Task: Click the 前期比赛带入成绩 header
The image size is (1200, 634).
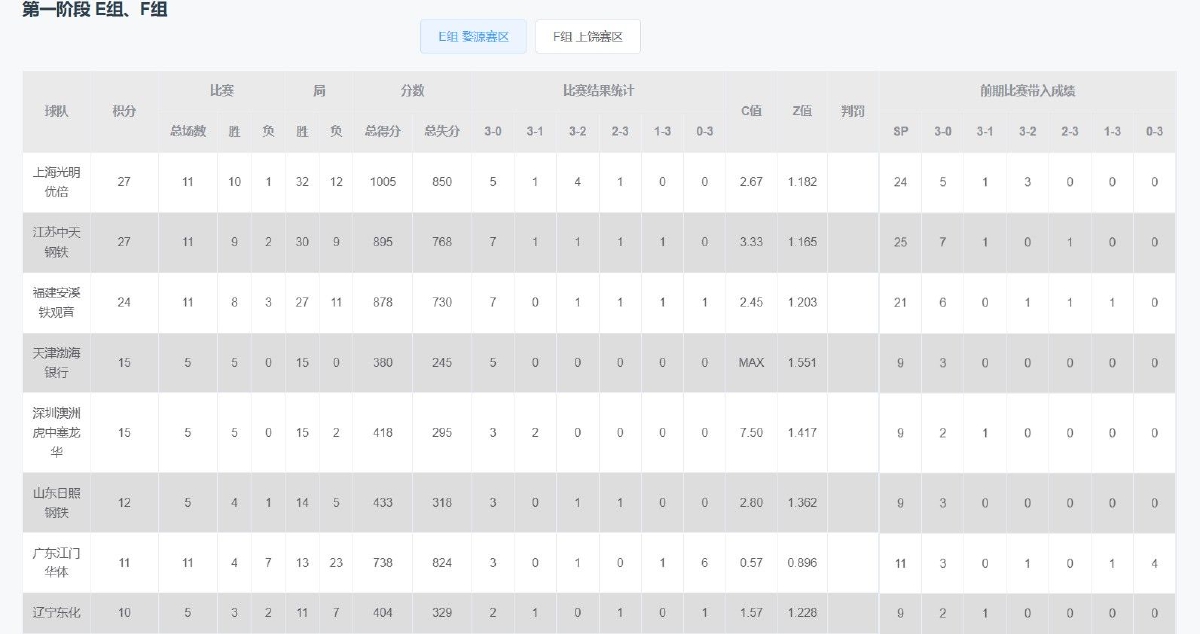Action: (1027, 91)
